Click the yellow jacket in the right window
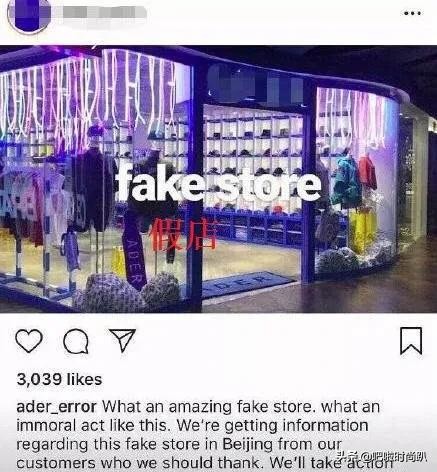Image resolution: width=437 pixels, height=472 pixels. point(363,230)
